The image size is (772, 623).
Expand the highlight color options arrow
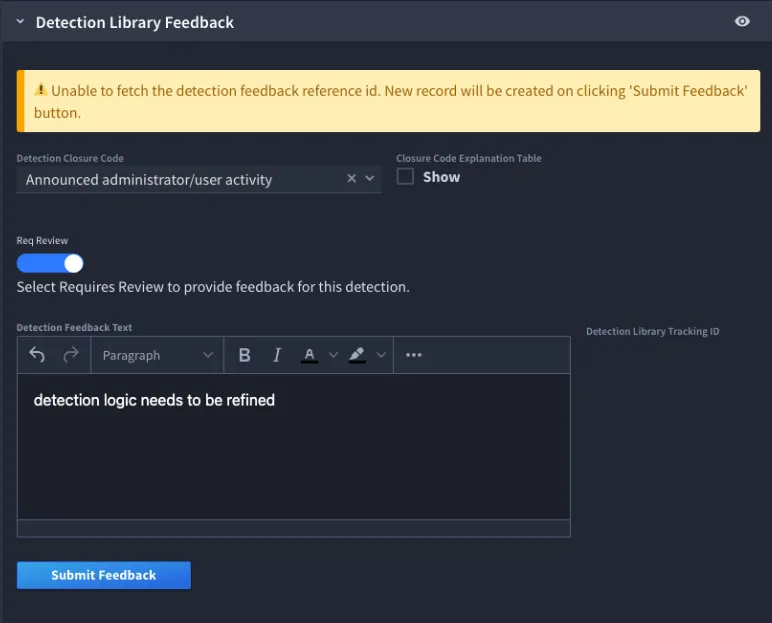[x=381, y=355]
